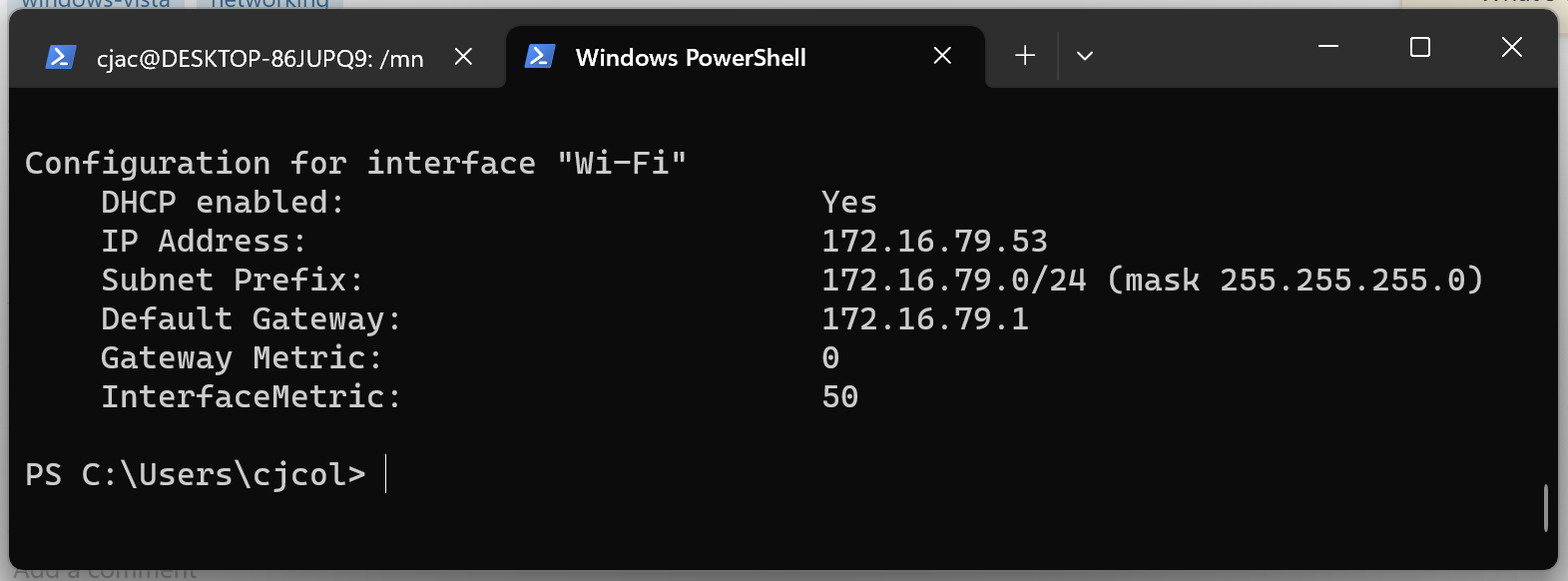
Task: Click the icon on the Windows PowerShell tab
Action: (540, 57)
